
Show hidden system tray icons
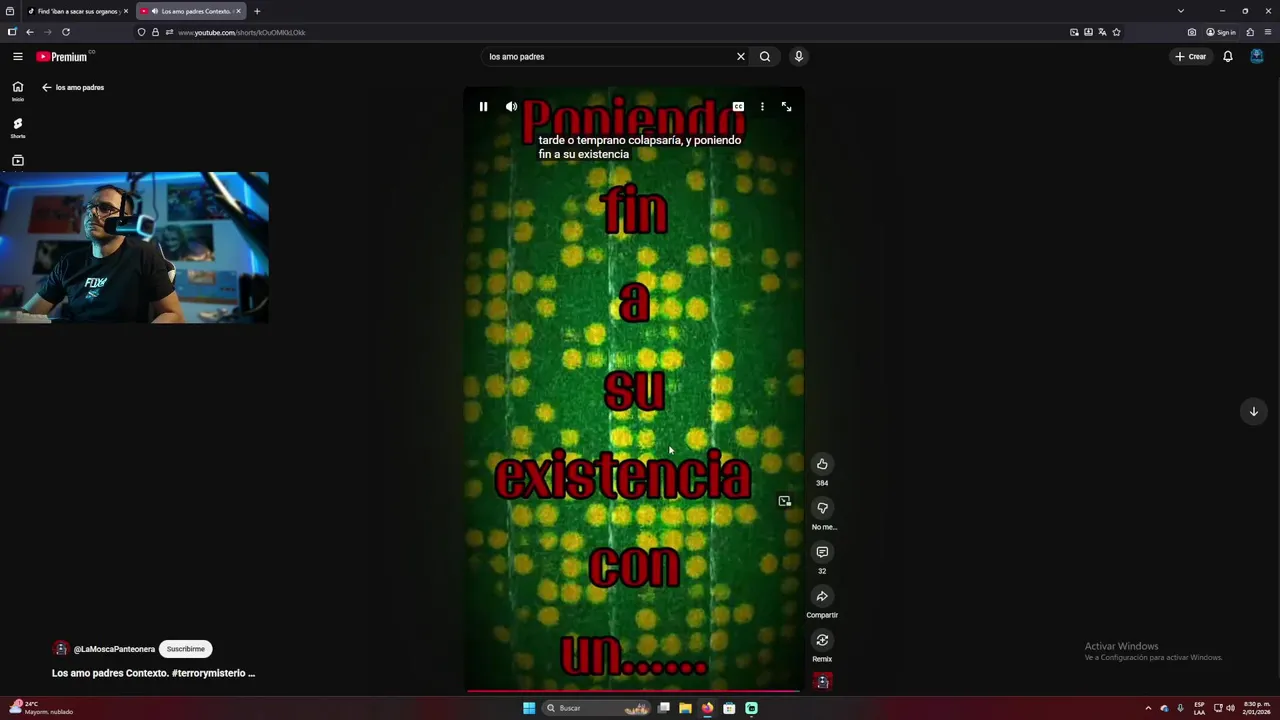click(1148, 708)
